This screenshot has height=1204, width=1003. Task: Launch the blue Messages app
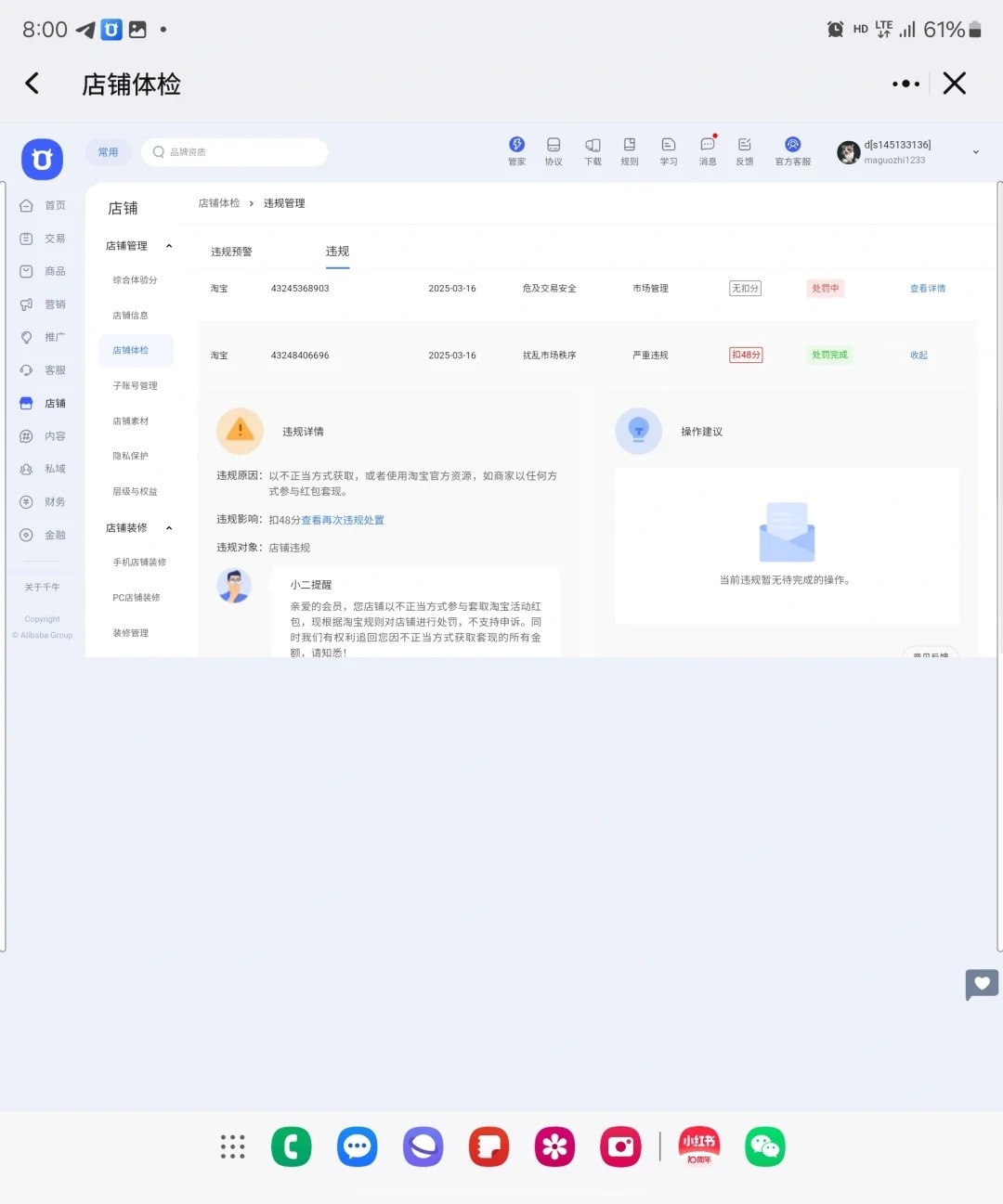[x=357, y=1147]
